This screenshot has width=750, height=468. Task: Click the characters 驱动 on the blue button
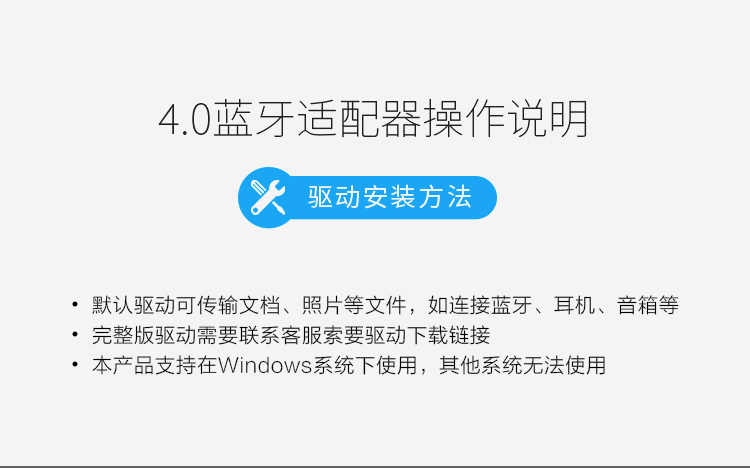334,197
